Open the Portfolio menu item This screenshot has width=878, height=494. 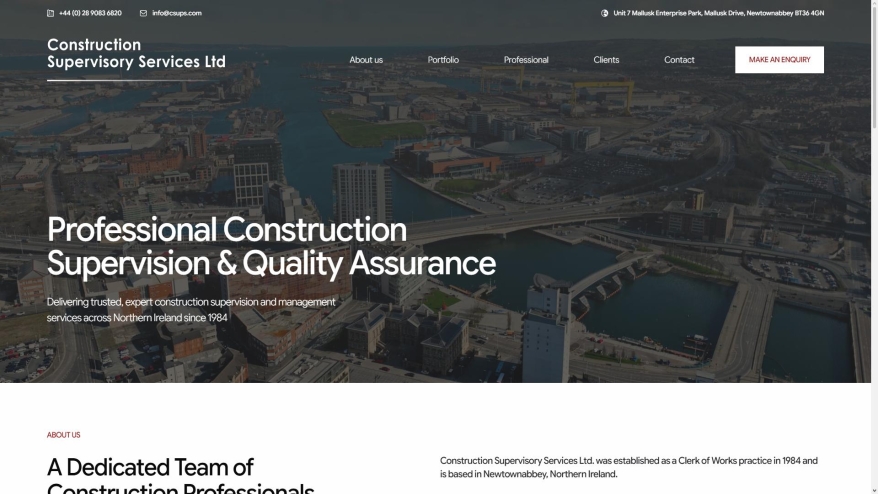(x=443, y=60)
